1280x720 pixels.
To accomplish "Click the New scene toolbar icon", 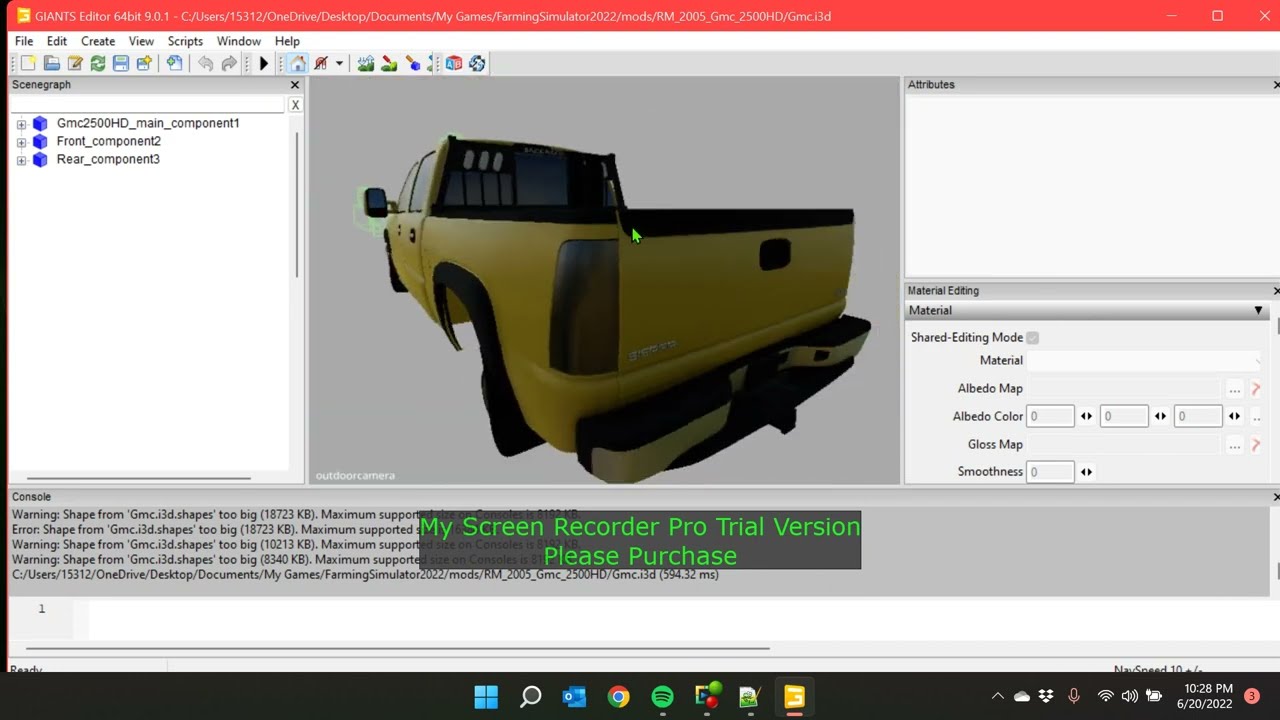I will (x=28, y=63).
